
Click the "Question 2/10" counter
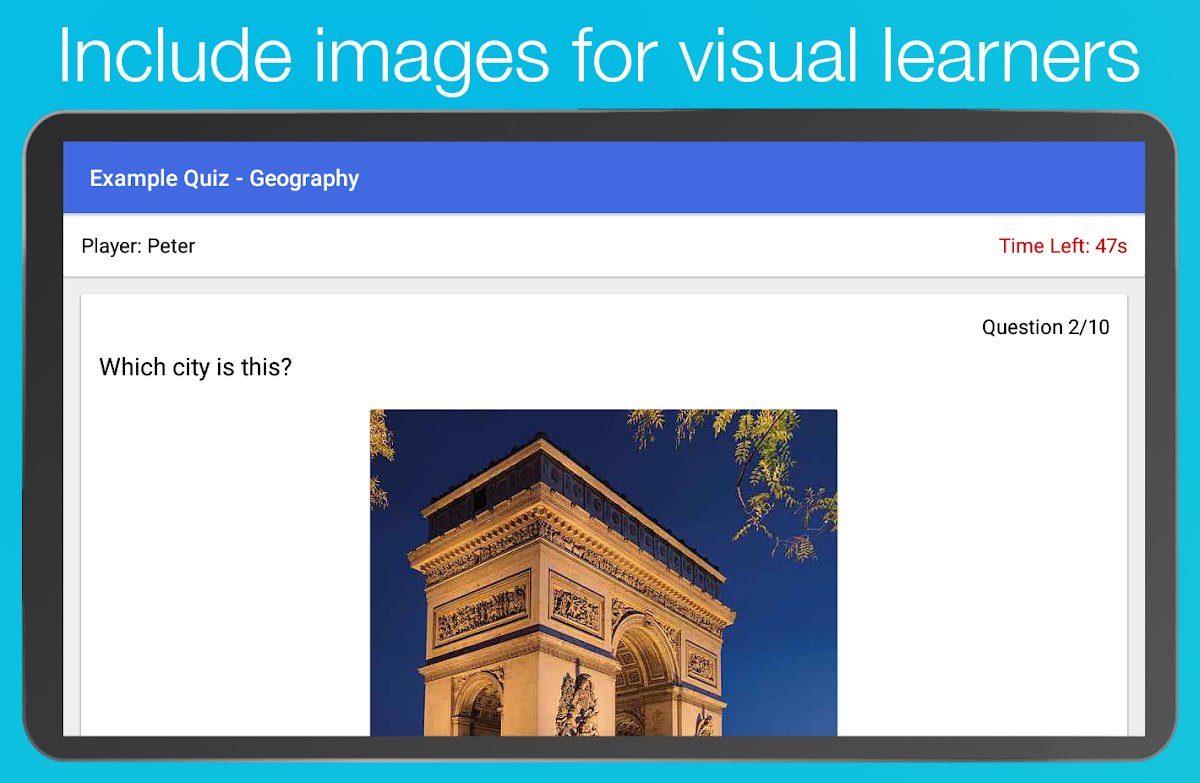[1045, 327]
